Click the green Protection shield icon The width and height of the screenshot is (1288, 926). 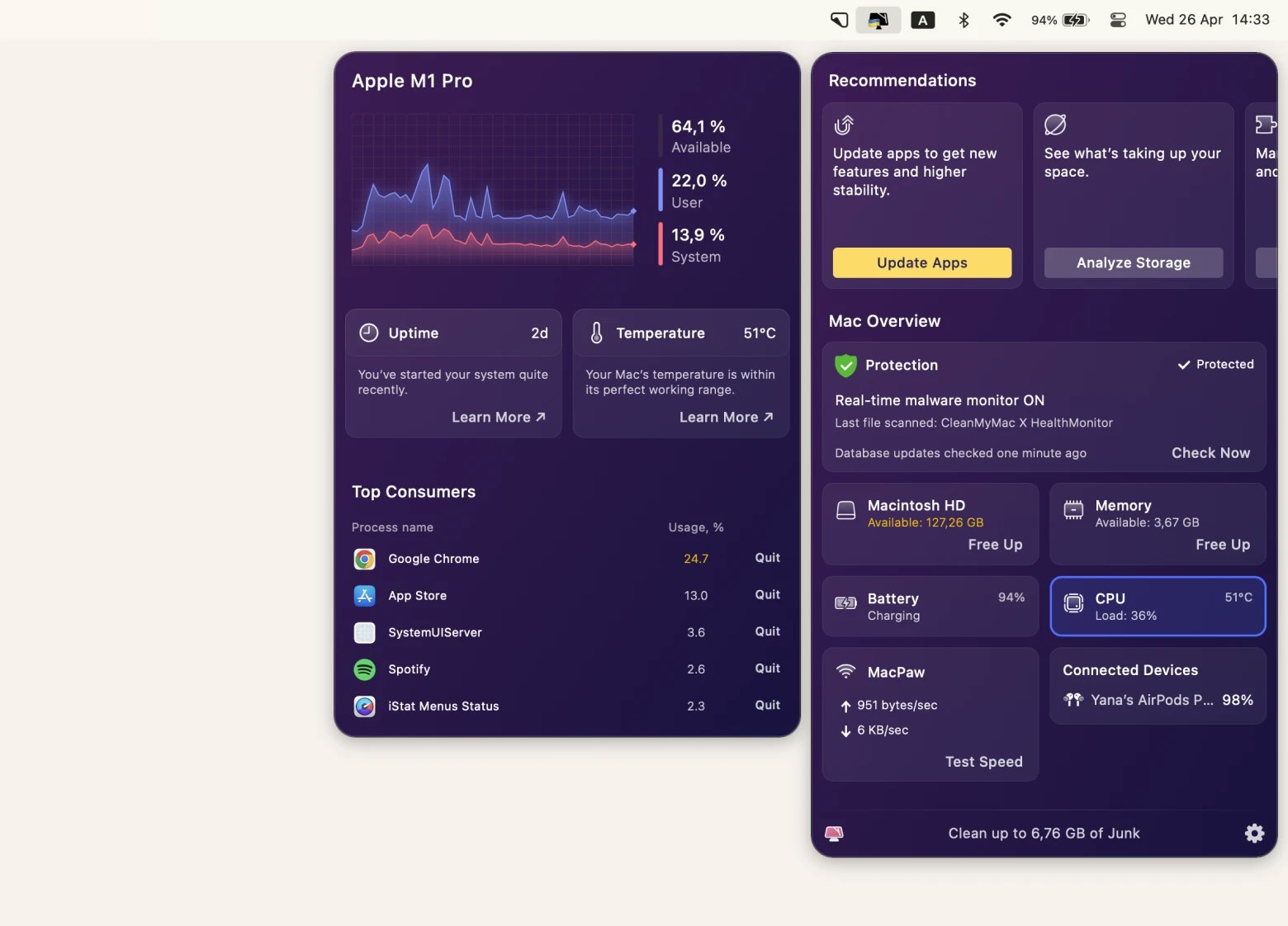click(845, 365)
